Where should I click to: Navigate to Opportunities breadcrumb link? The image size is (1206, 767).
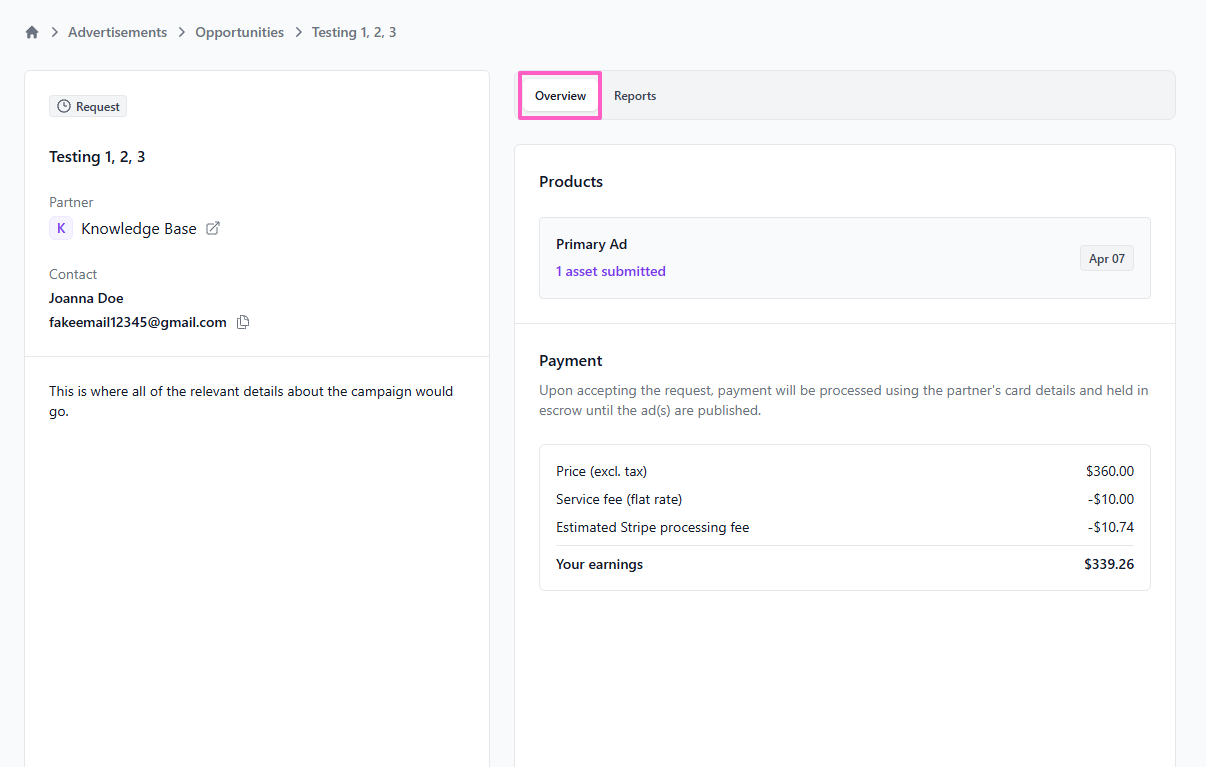click(x=239, y=32)
